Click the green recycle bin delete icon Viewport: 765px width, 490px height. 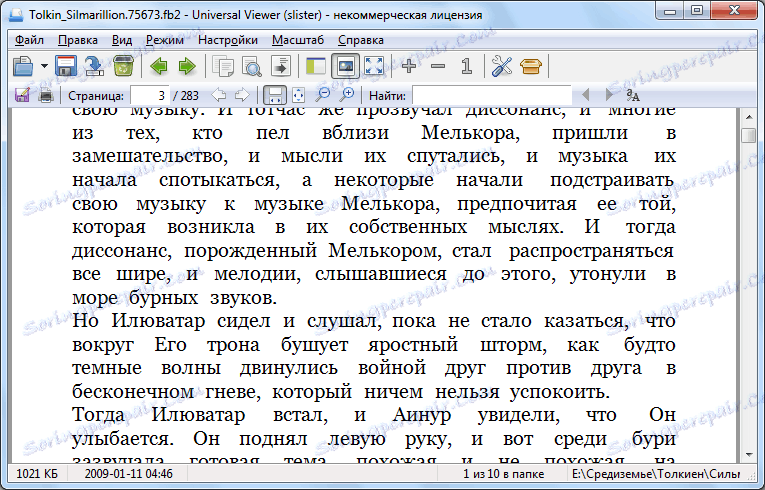tap(123, 66)
